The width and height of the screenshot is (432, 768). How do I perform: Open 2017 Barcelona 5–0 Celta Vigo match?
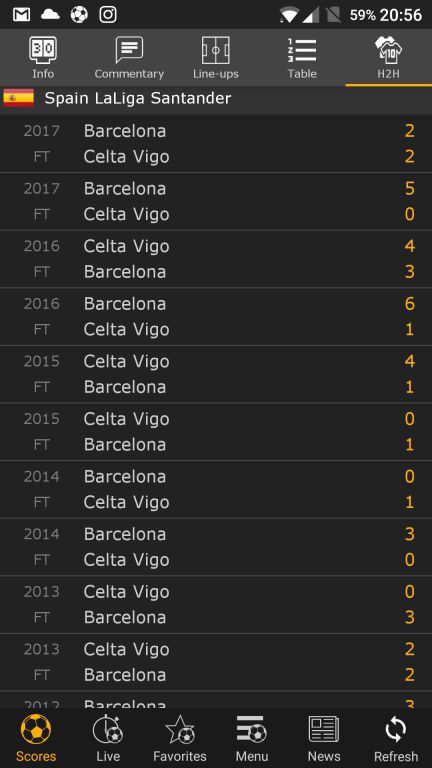216,201
